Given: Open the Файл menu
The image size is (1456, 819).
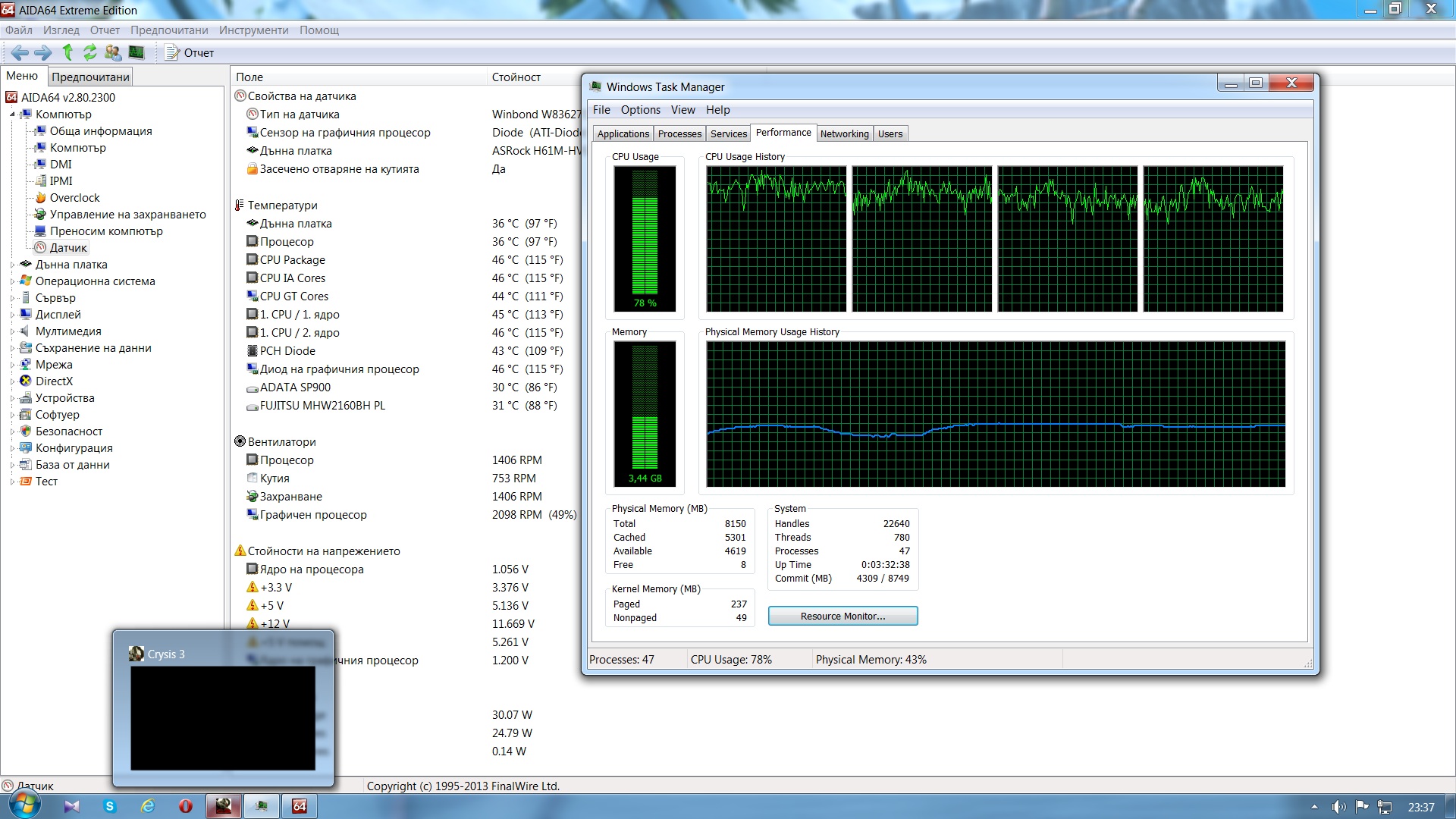Looking at the screenshot, I should [19, 30].
